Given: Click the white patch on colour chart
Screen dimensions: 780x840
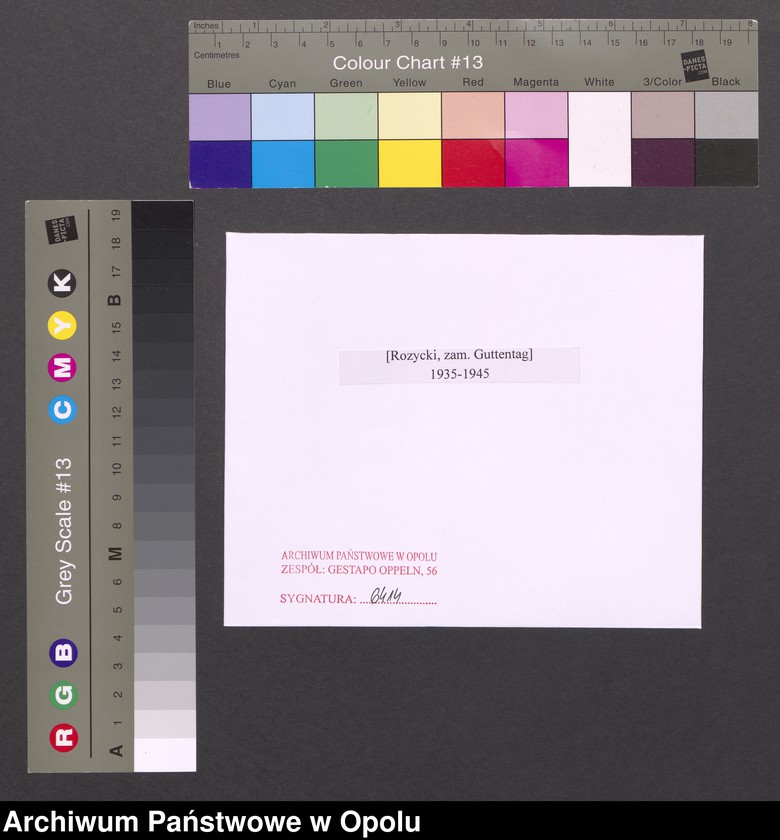Looking at the screenshot, I should (x=600, y=138).
